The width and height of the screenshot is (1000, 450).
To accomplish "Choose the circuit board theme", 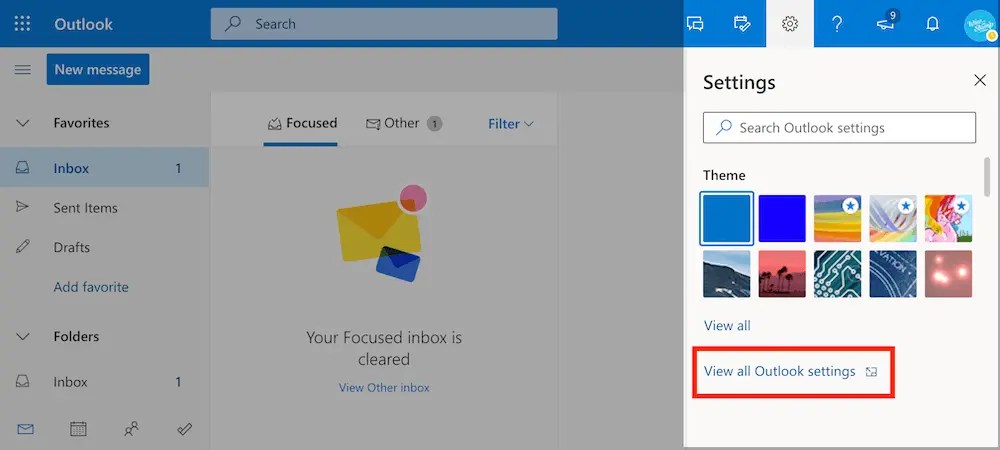I will click(837, 273).
